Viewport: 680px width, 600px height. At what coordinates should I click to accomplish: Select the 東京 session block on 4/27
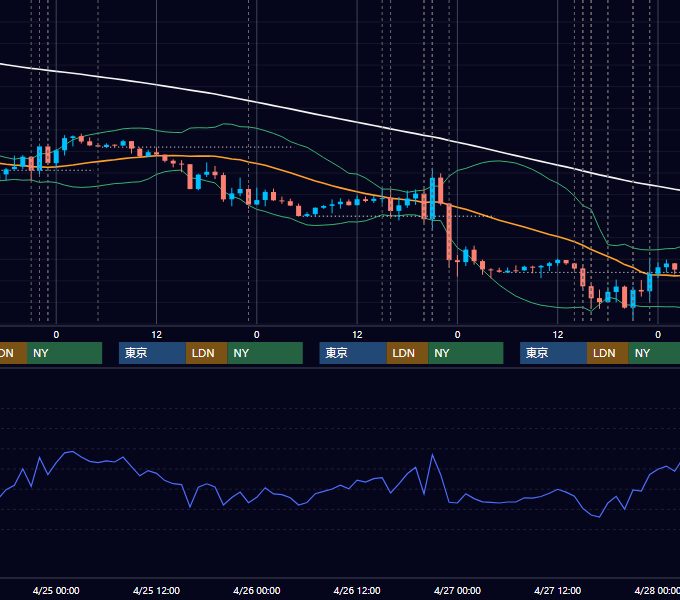click(x=553, y=353)
